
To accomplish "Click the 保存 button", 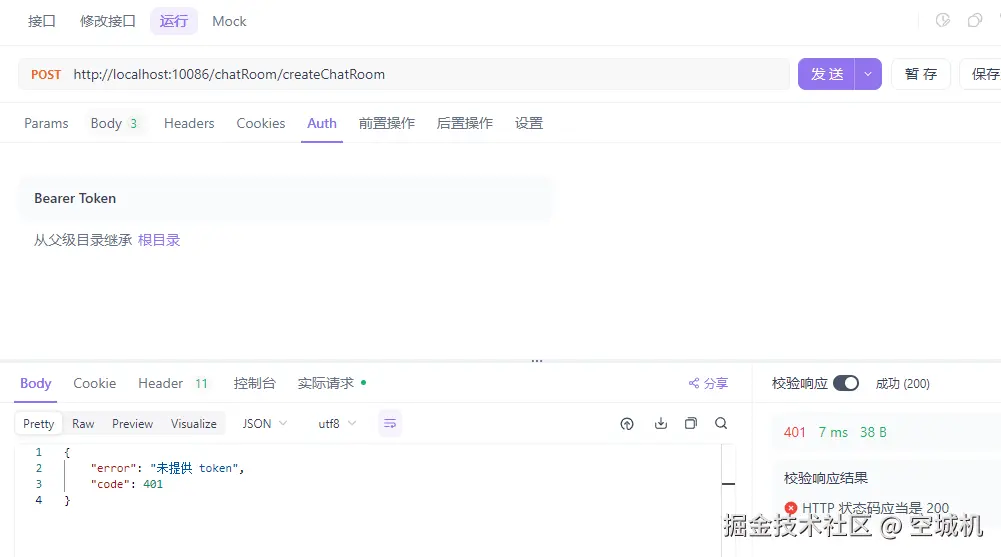I will click(x=983, y=74).
